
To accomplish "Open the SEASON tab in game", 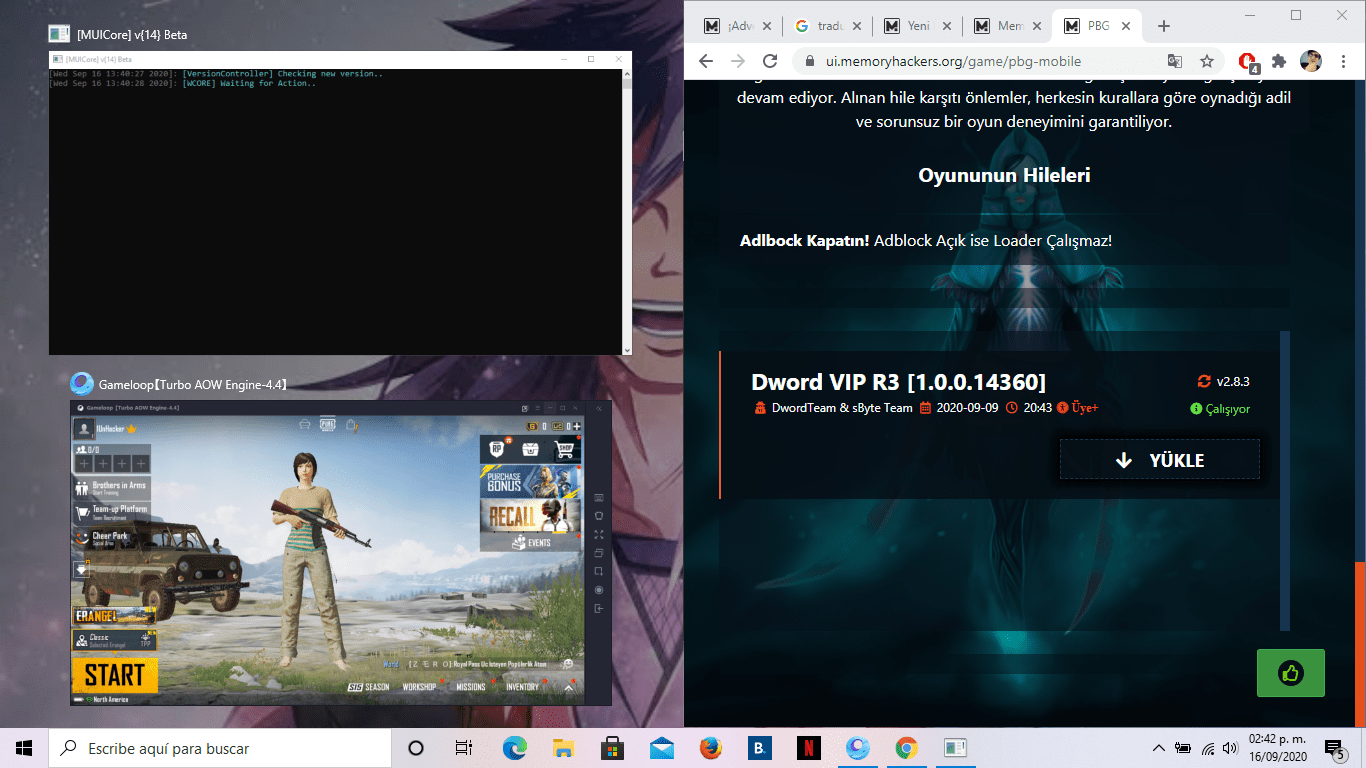I will tap(369, 687).
